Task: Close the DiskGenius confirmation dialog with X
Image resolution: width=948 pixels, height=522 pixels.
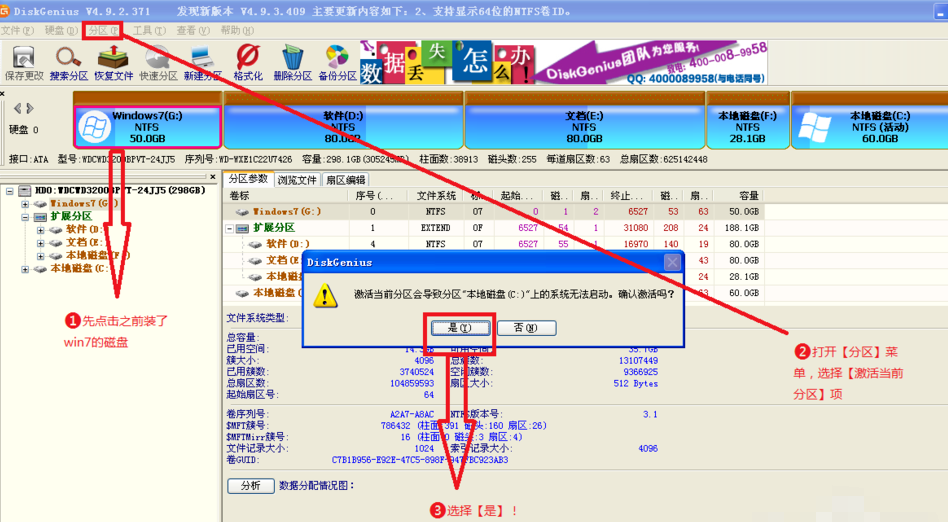Action: pos(672,262)
